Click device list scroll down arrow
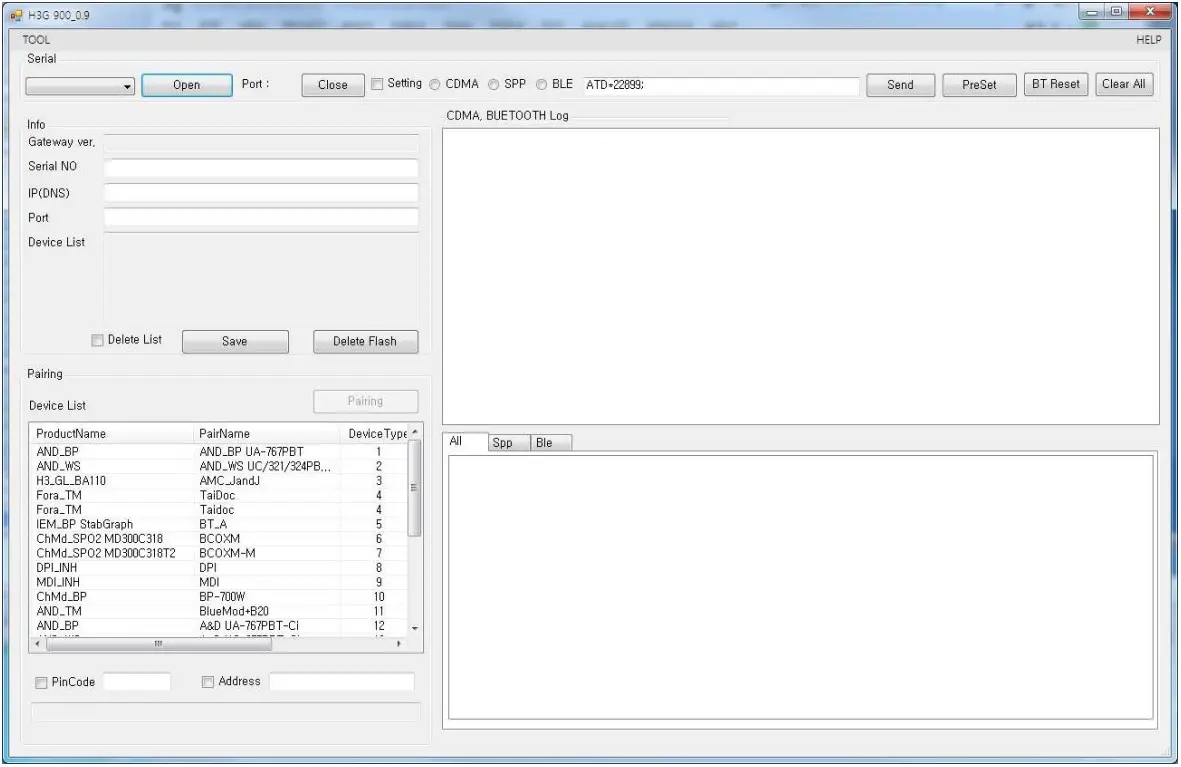This screenshot has height=767, width=1181. pos(414,628)
